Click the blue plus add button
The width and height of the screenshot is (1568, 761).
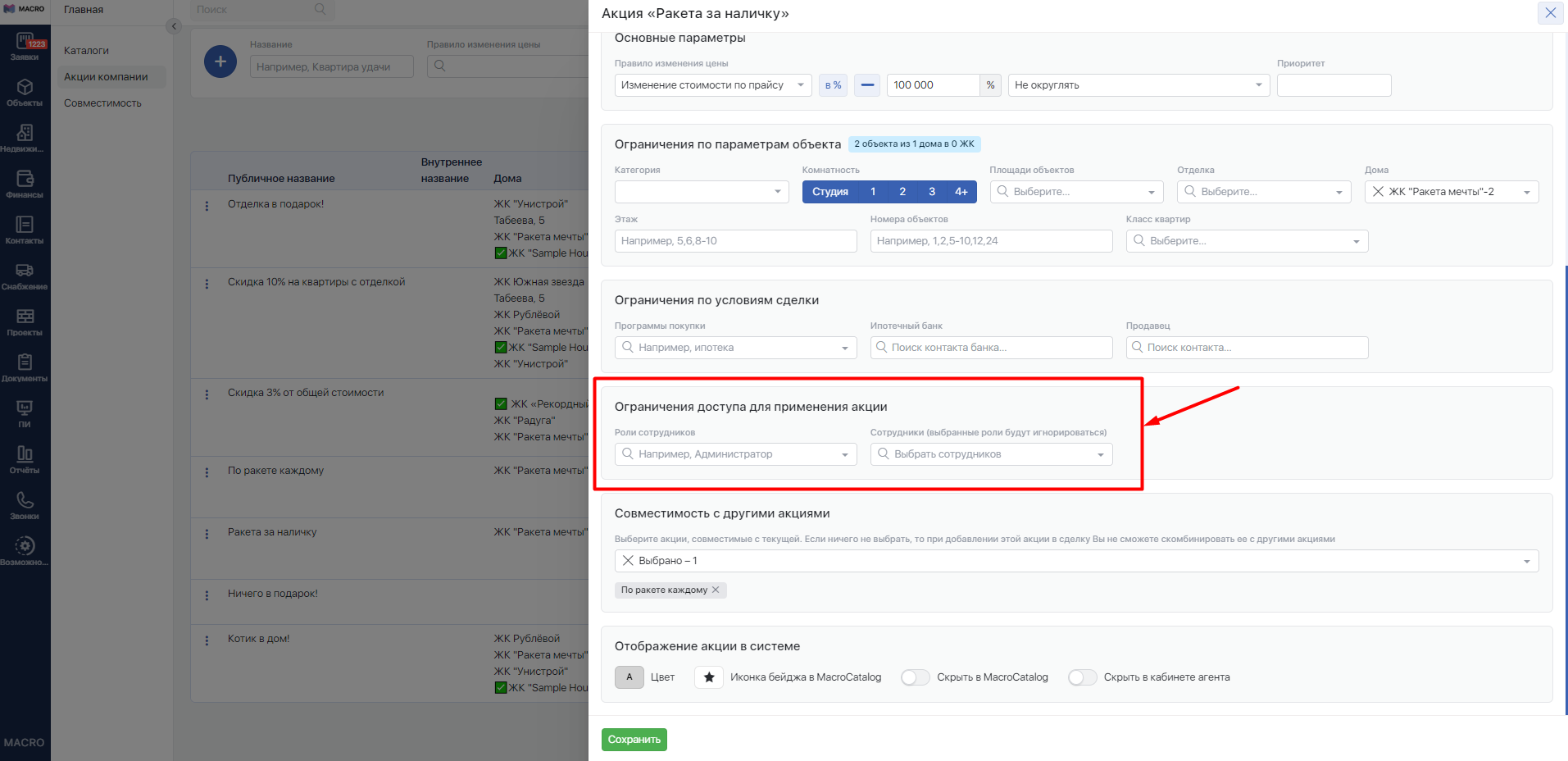pyautogui.click(x=220, y=62)
